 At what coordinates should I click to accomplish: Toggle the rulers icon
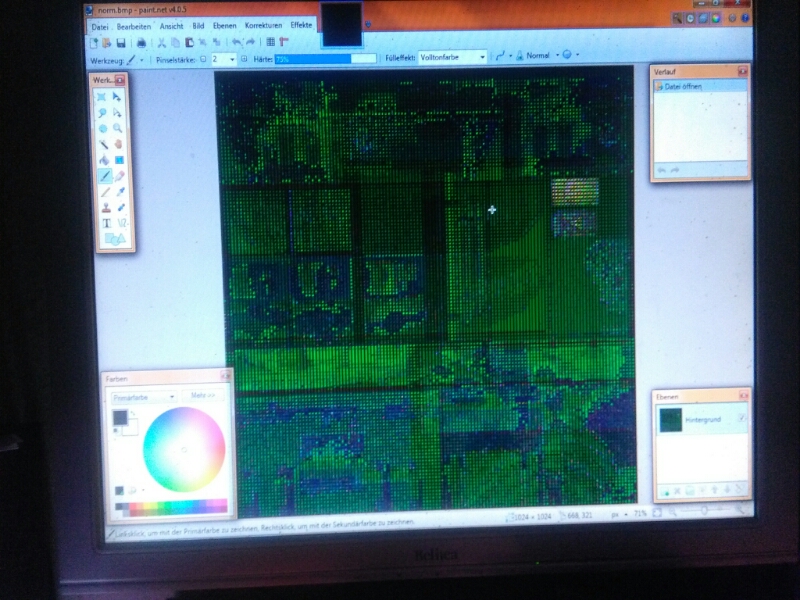(284, 42)
